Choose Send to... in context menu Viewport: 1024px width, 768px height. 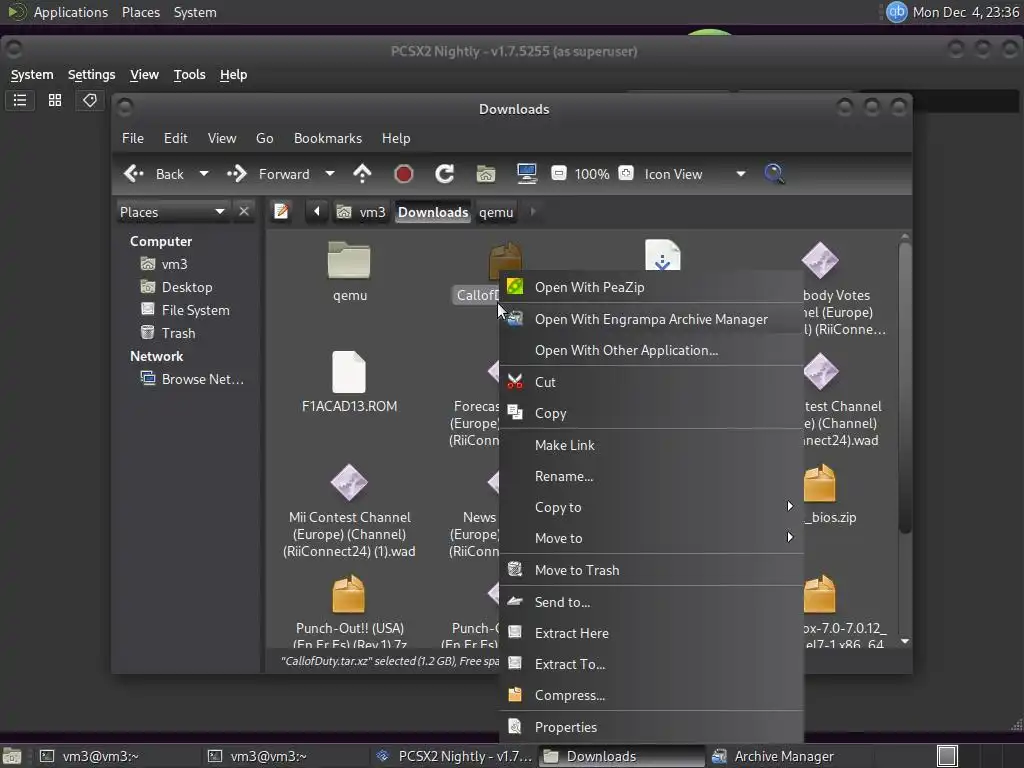tap(651, 602)
